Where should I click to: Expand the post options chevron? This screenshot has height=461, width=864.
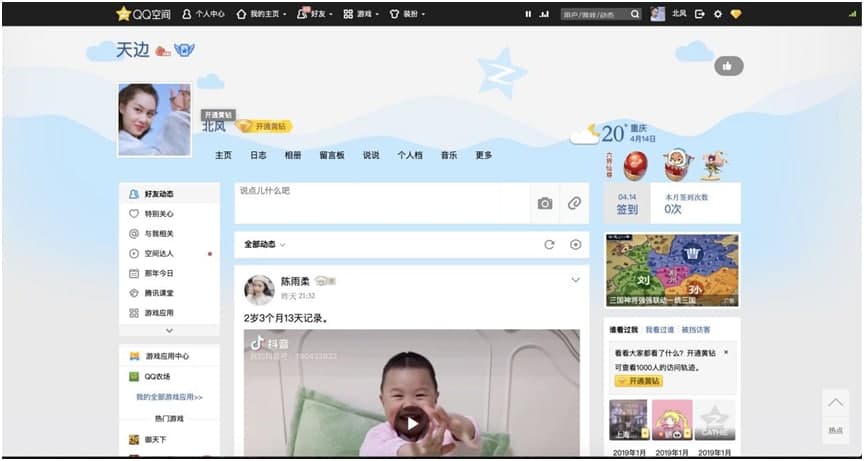[x=575, y=280]
